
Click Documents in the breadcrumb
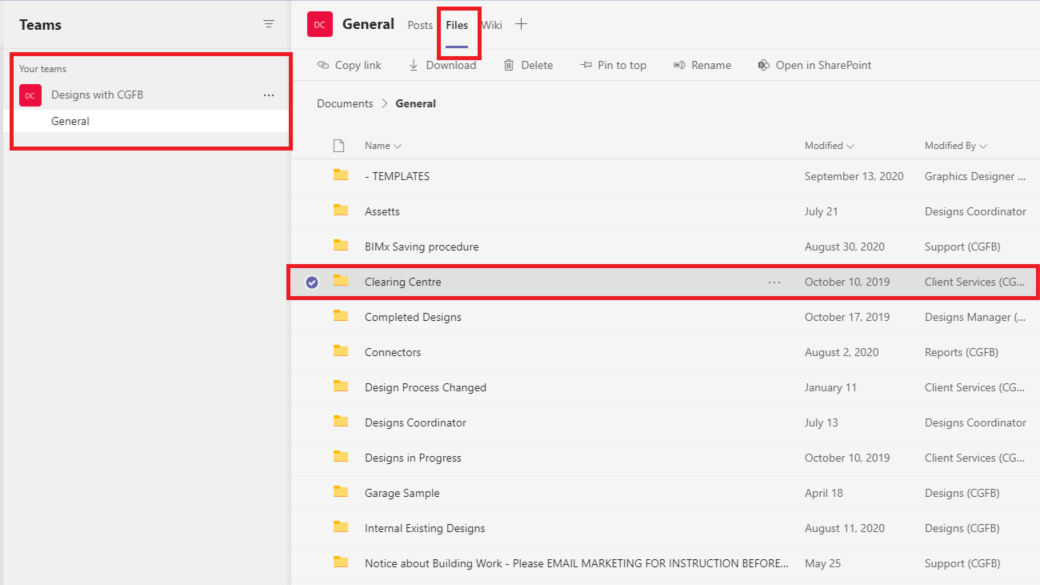click(x=345, y=103)
